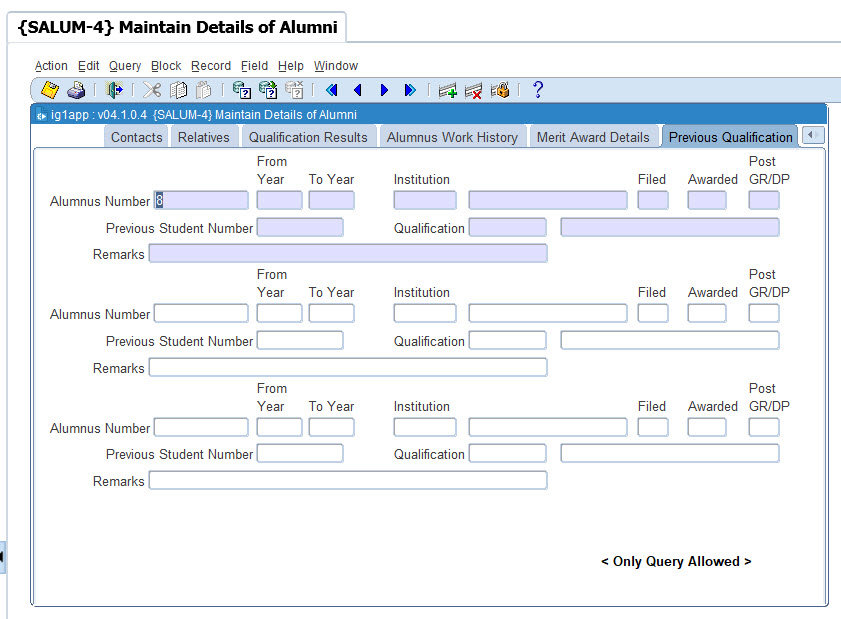
Task: Click the Exit door icon
Action: tap(114, 90)
